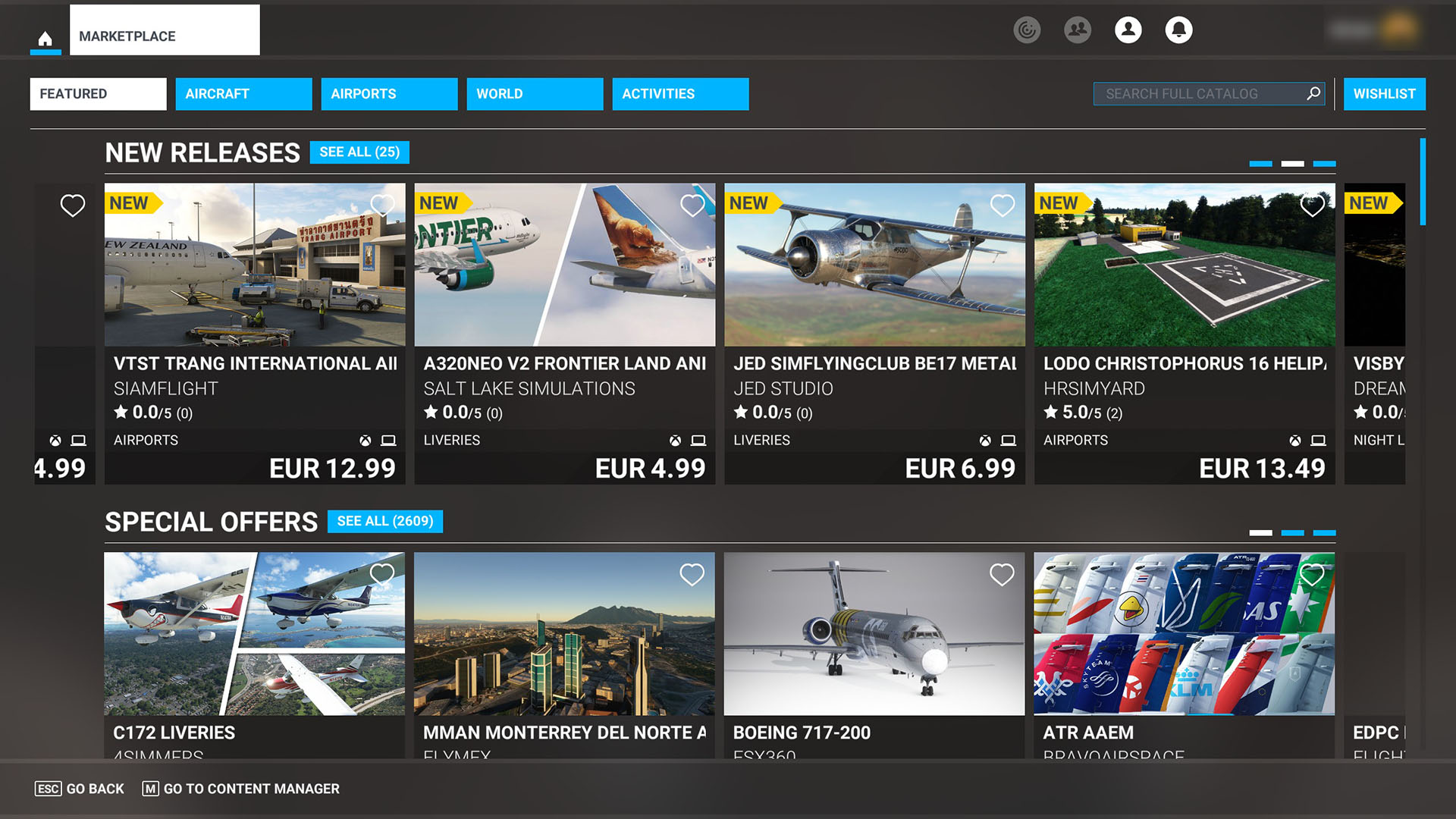Open the WISHLIST page

[x=1385, y=93]
